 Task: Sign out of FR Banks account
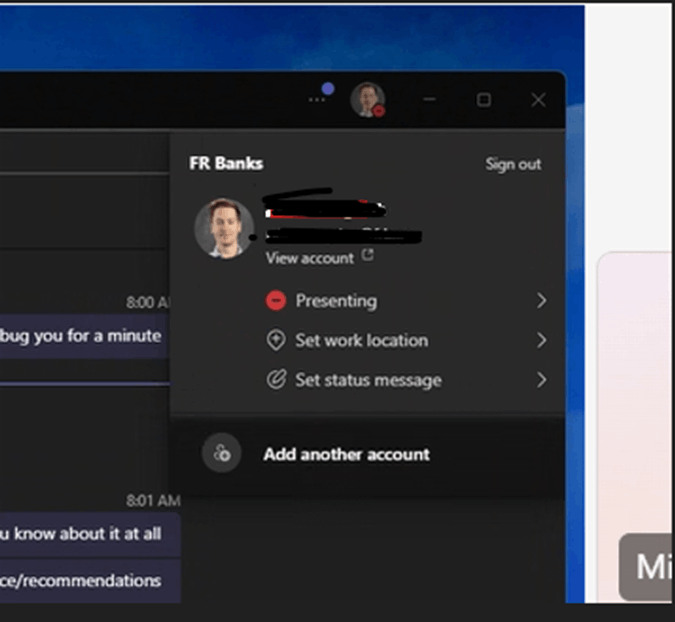[x=513, y=164]
